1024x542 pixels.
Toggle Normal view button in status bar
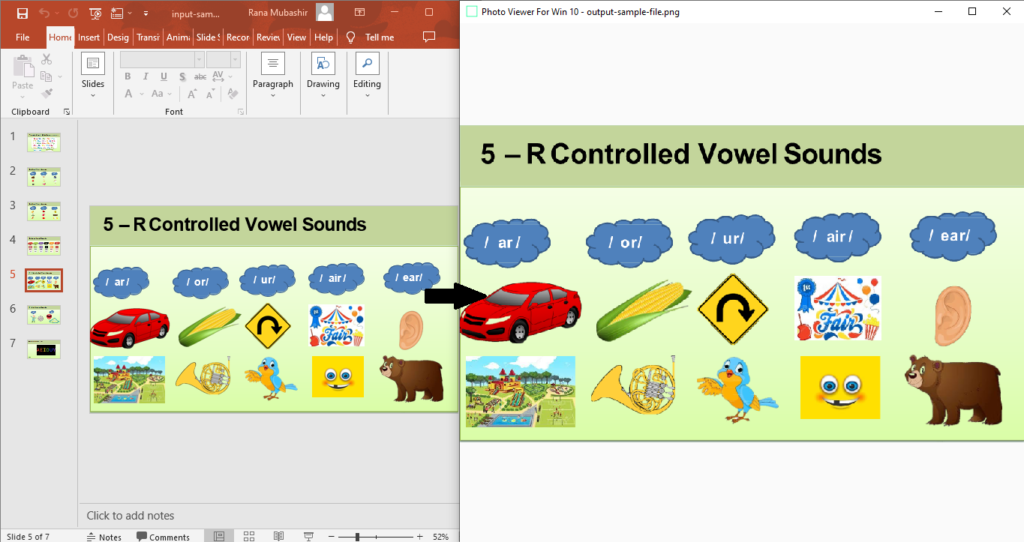click(218, 536)
